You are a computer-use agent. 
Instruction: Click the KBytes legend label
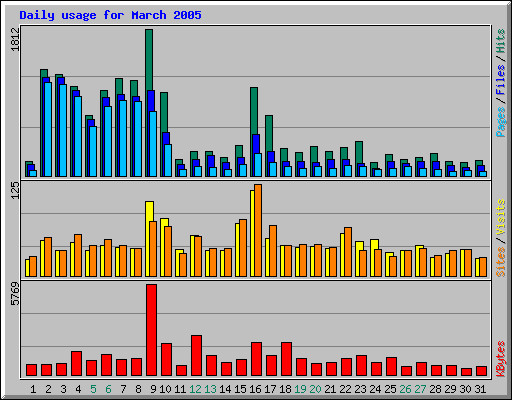tap(500, 359)
